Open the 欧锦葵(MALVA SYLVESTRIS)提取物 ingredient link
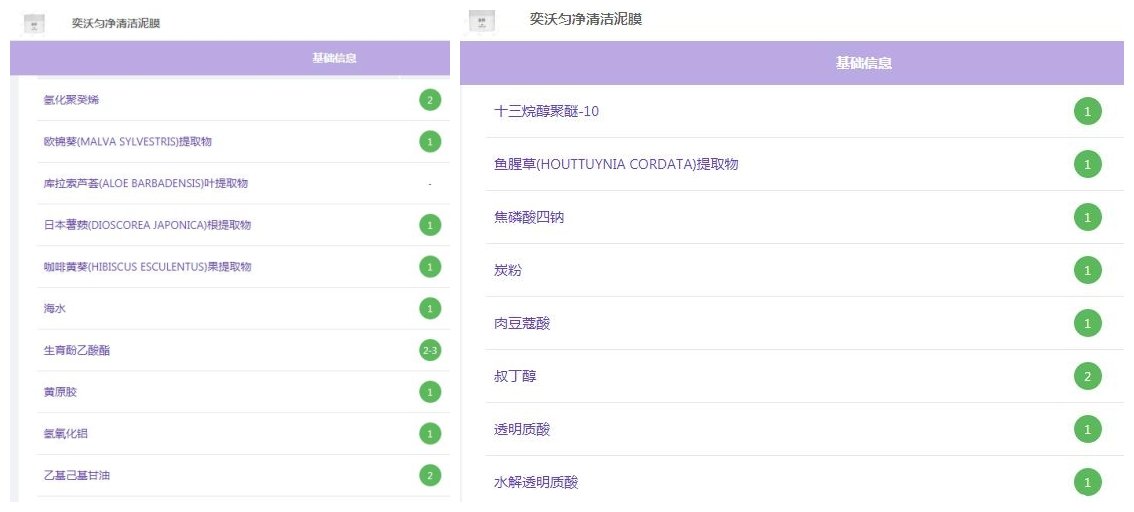Viewport: 1134px width, 512px height. coord(127,142)
